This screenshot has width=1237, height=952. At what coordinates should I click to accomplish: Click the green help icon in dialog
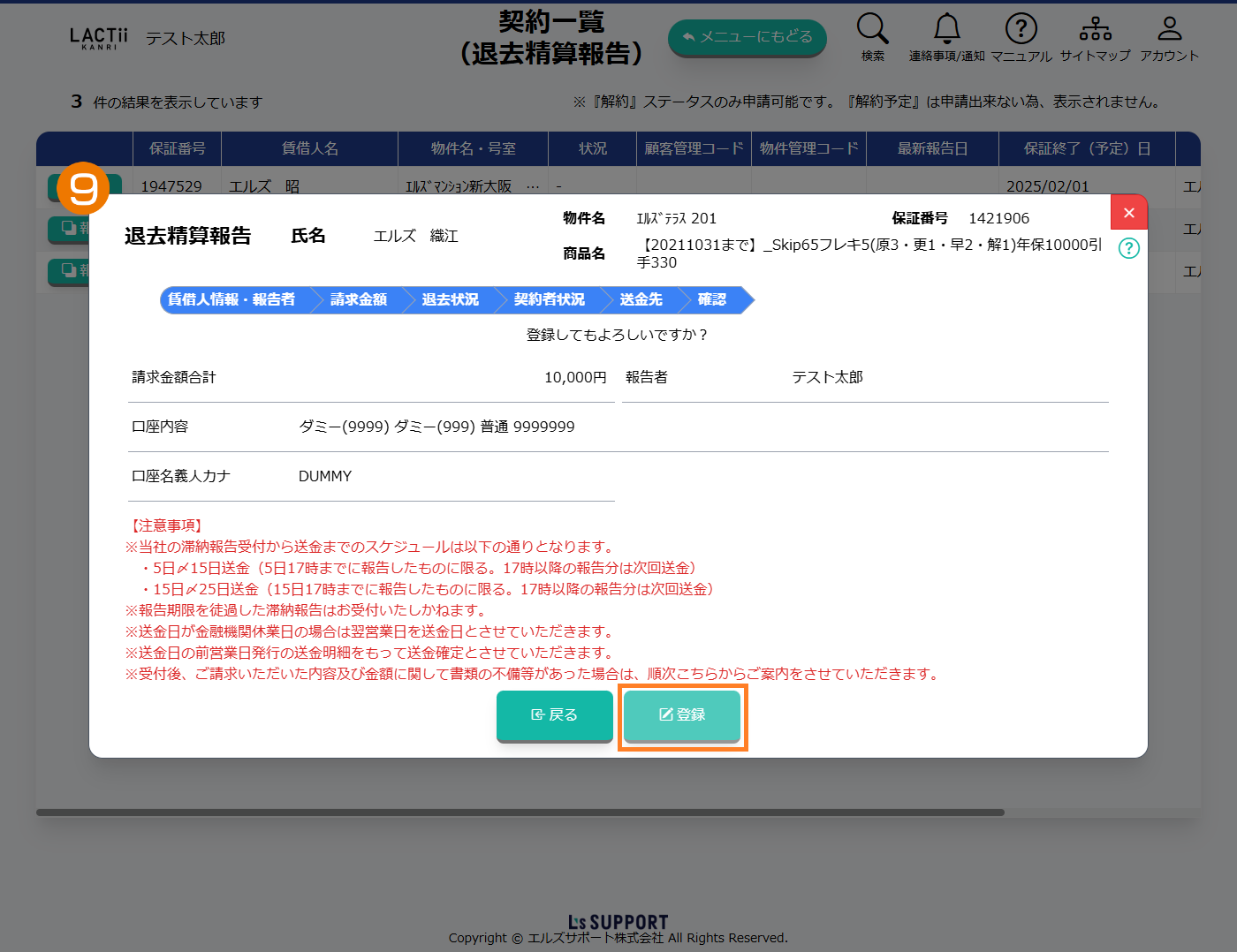pos(1128,248)
